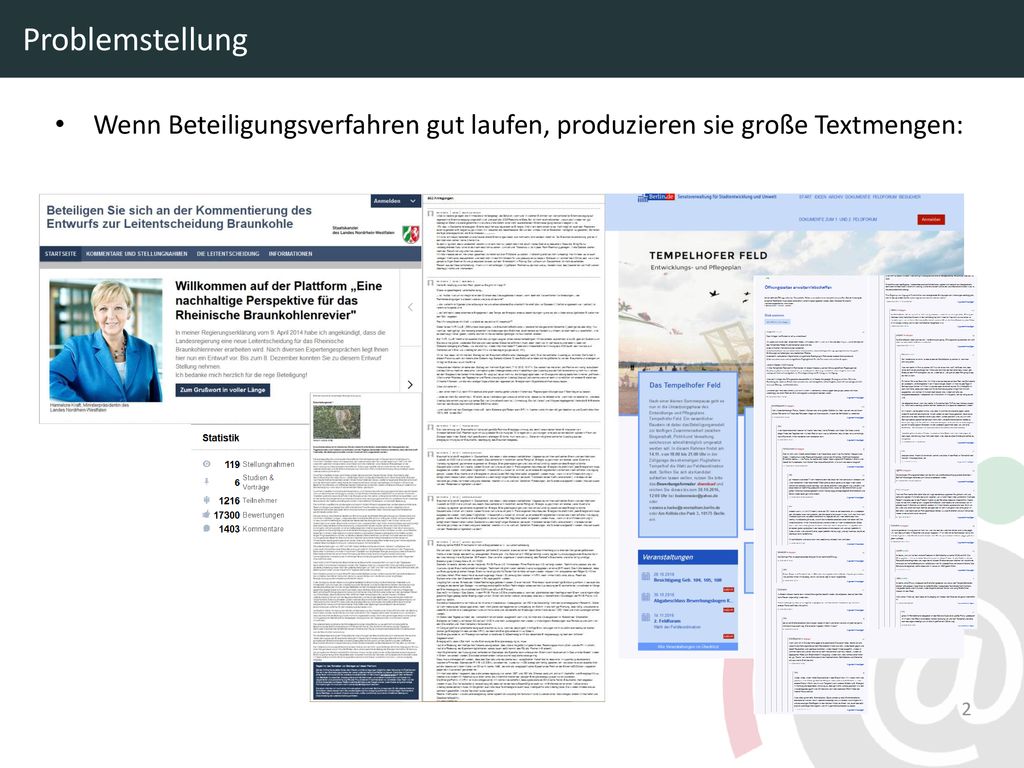The width and height of the screenshot is (1024, 768).
Task: Click the previous slide chevron in the Braunkohle carousel
Action: pos(410,307)
